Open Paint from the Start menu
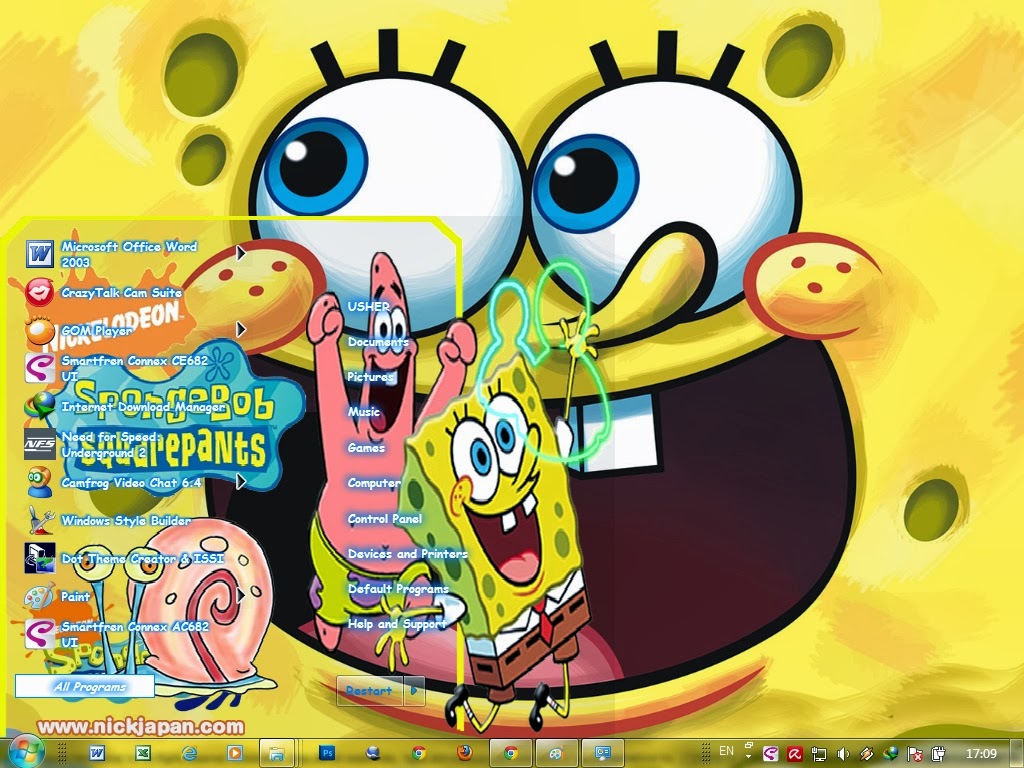Screen dimensions: 1024x768 click(77, 596)
